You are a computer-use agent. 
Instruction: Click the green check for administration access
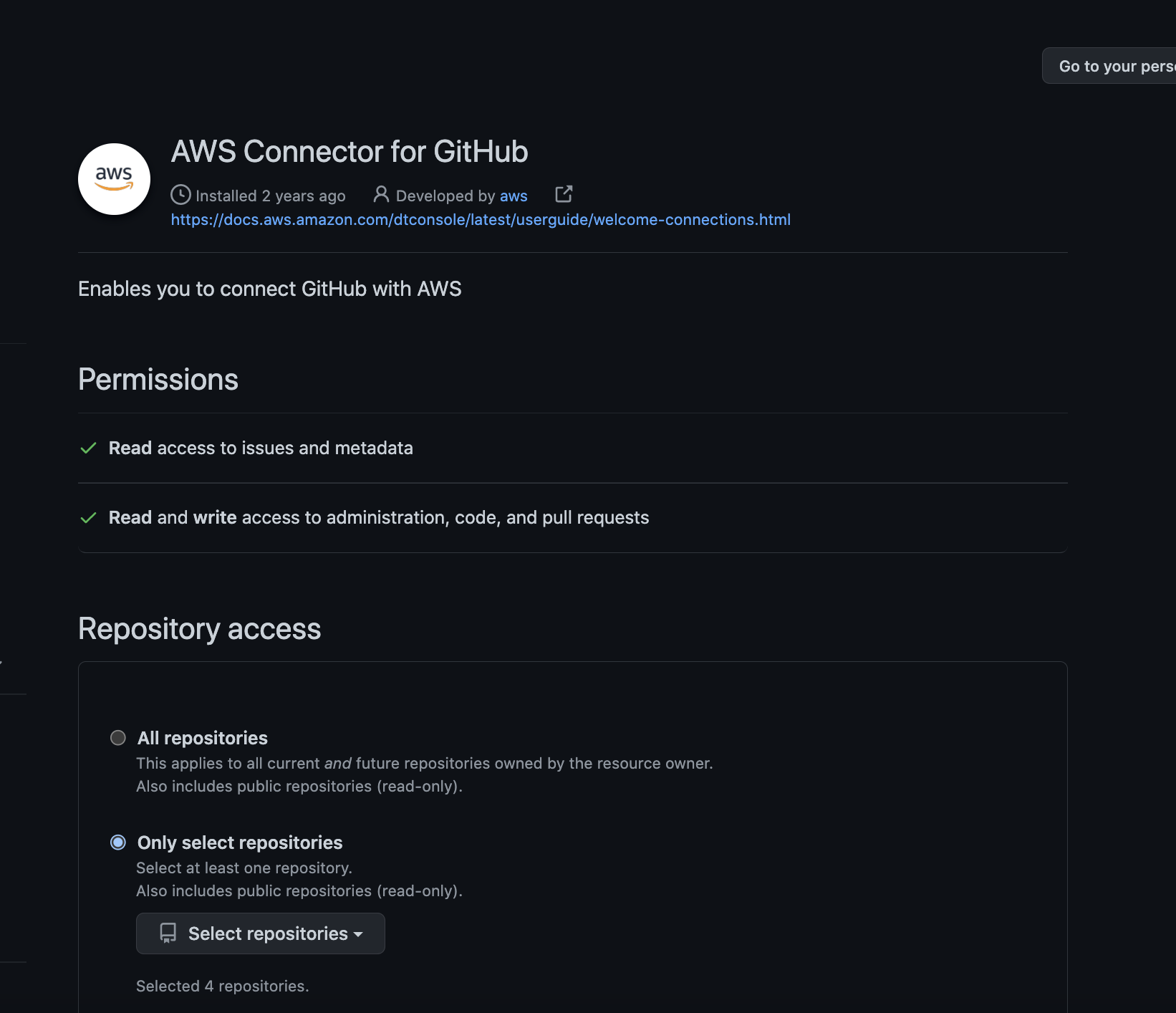click(89, 518)
